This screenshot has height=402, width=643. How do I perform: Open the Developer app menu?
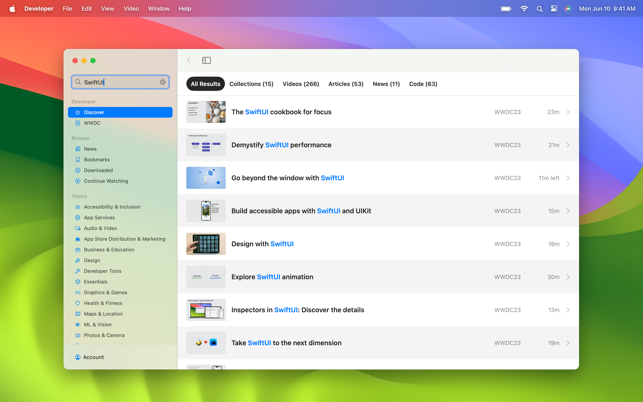[x=39, y=9]
